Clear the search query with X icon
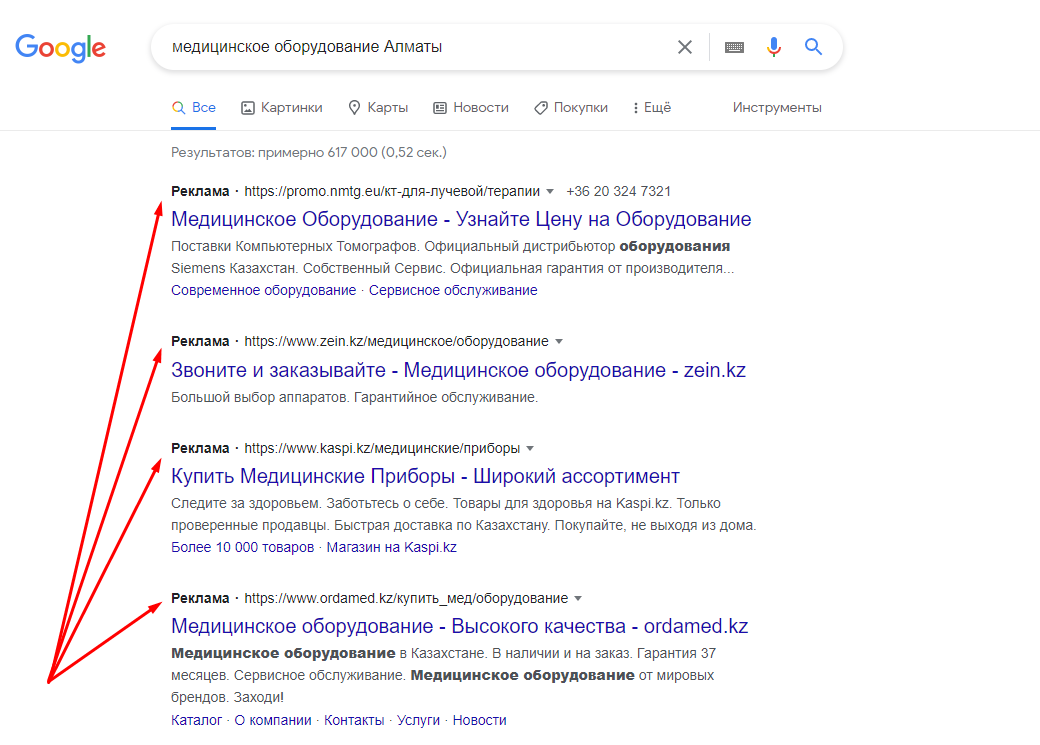This screenshot has height=745, width=1040. [684, 47]
